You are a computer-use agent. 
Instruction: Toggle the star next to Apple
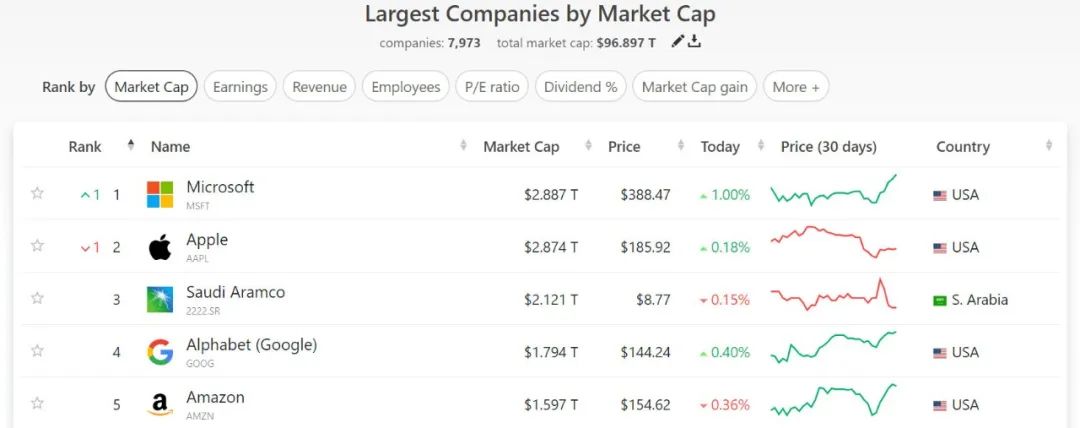(37, 246)
